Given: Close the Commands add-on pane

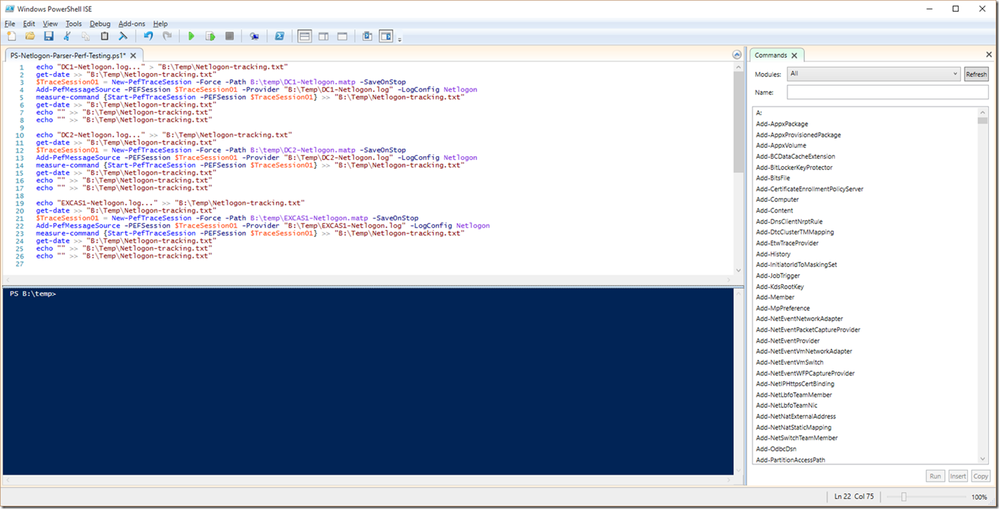Looking at the screenshot, I should [989, 55].
